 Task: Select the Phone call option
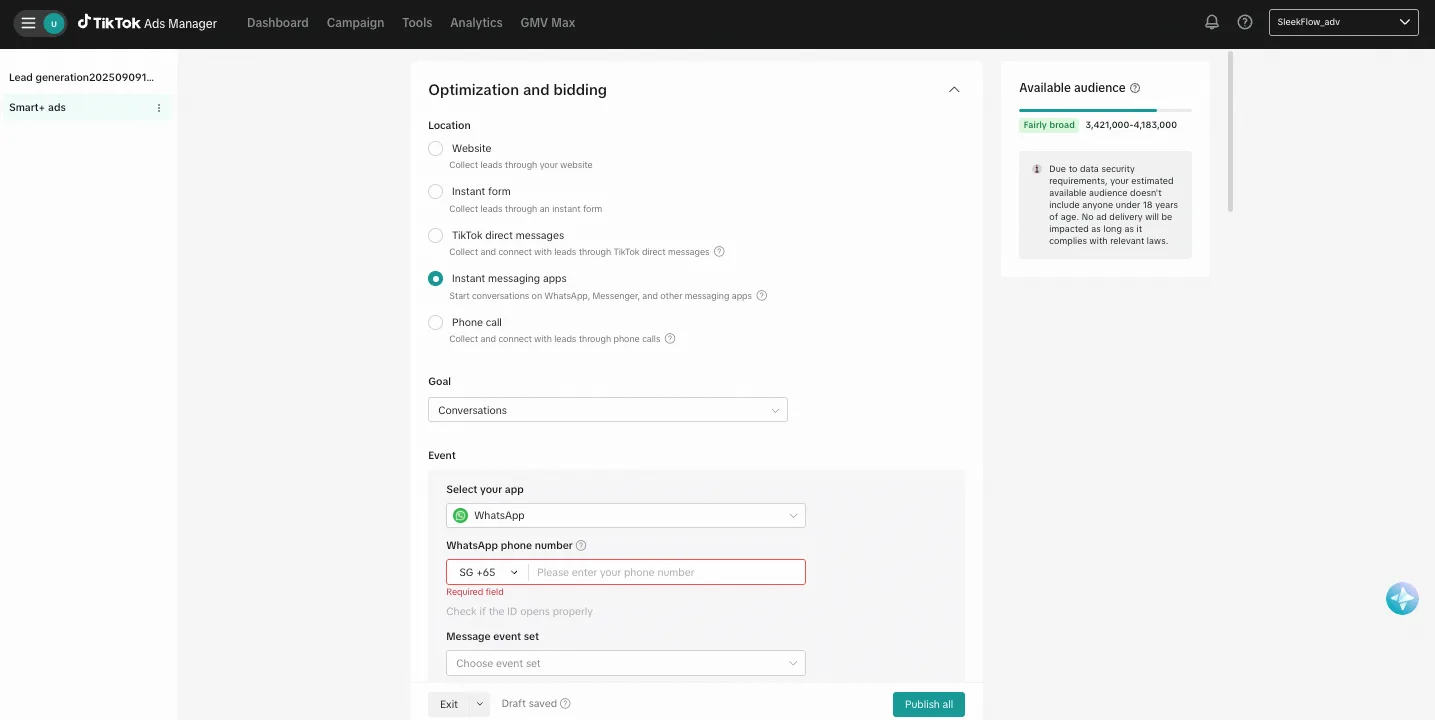(x=435, y=322)
